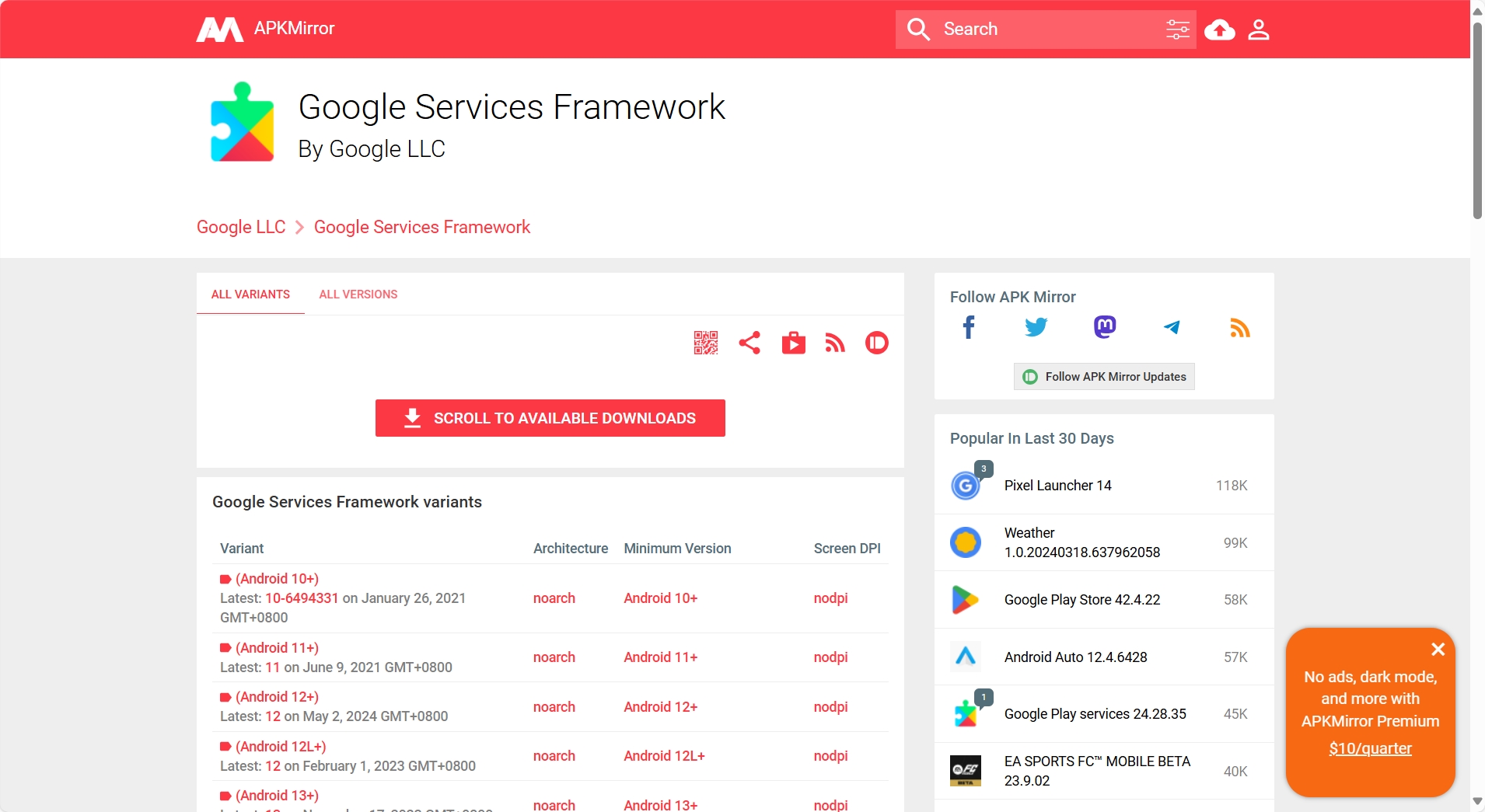Click the red RSS feed icon
The height and width of the screenshot is (812, 1485).
[x=835, y=343]
